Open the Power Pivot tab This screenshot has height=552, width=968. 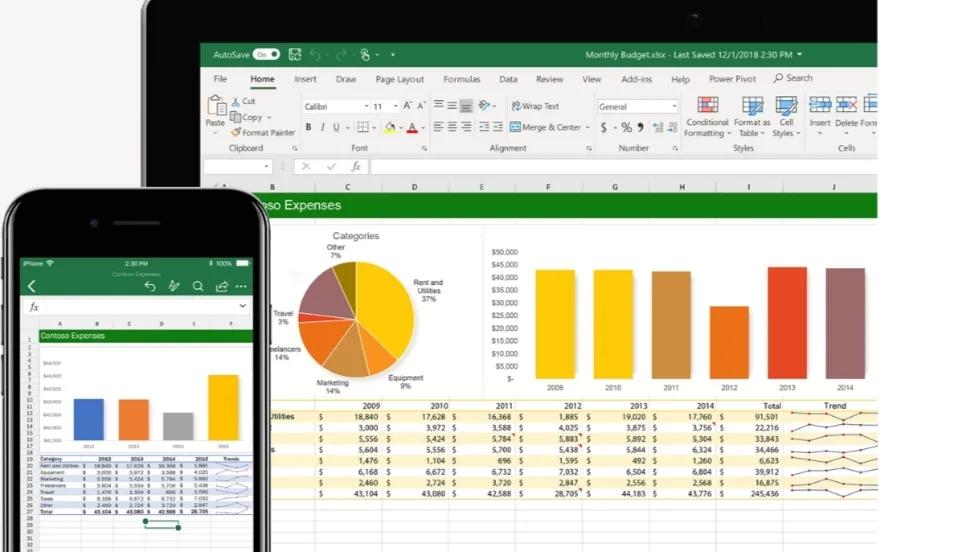pos(732,79)
